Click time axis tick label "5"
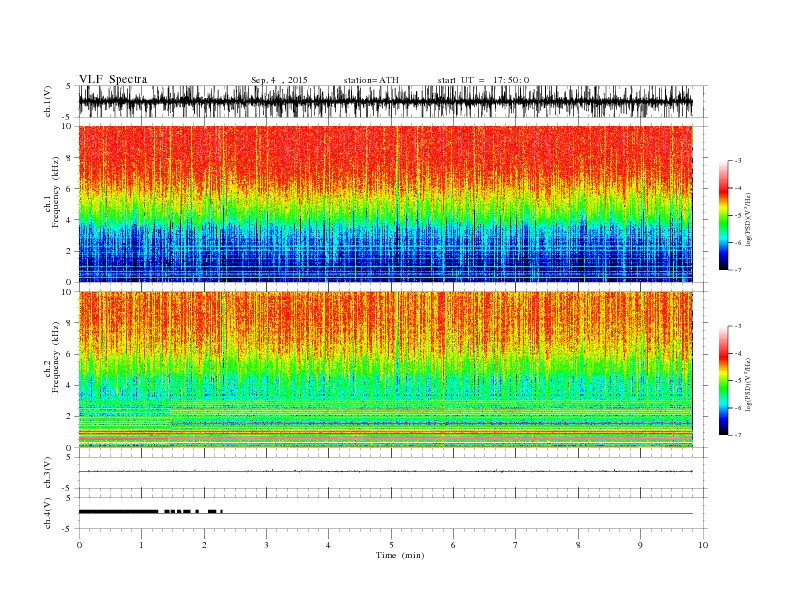The image size is (792, 612). click(x=391, y=545)
